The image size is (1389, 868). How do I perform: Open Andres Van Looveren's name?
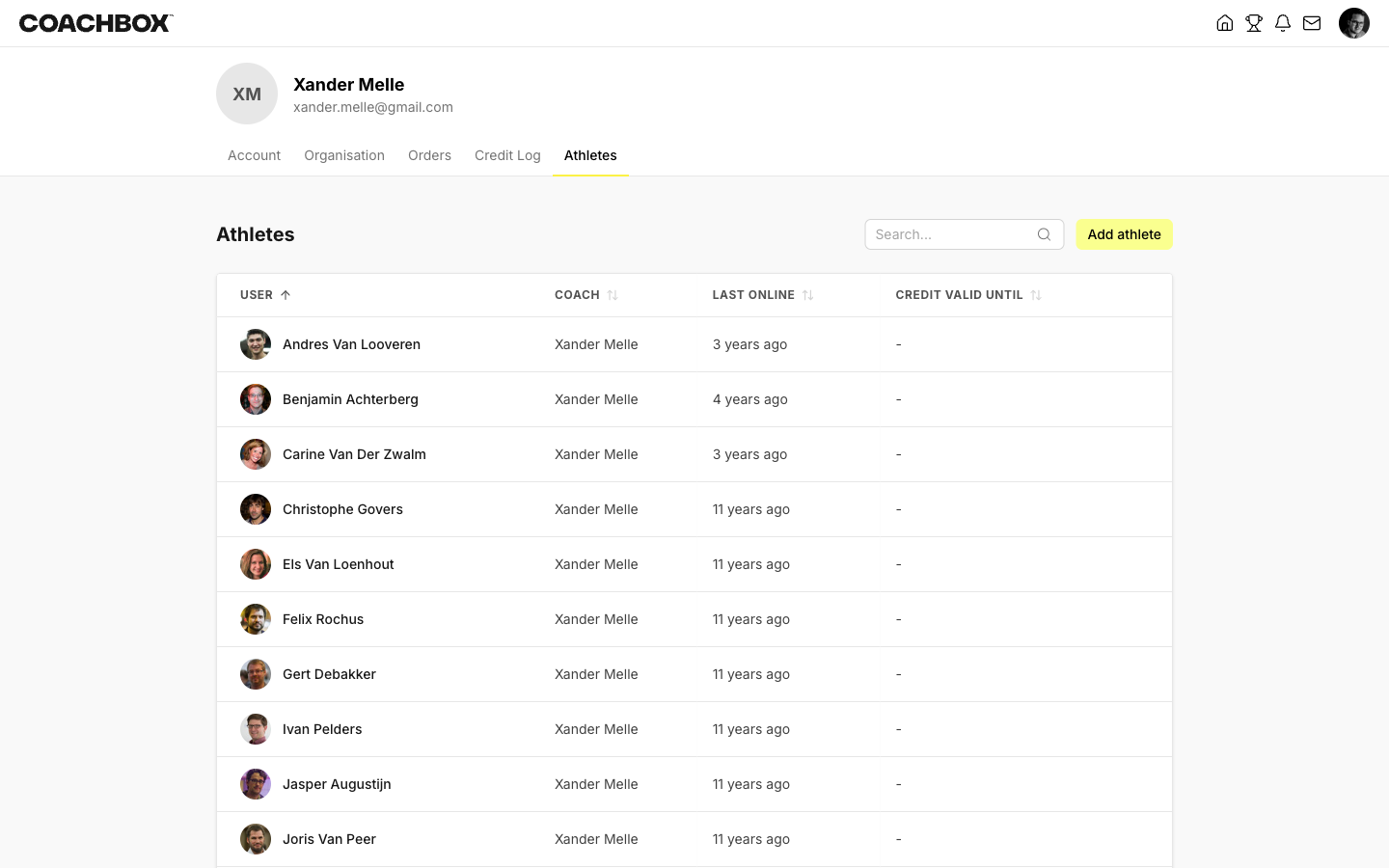tap(351, 344)
